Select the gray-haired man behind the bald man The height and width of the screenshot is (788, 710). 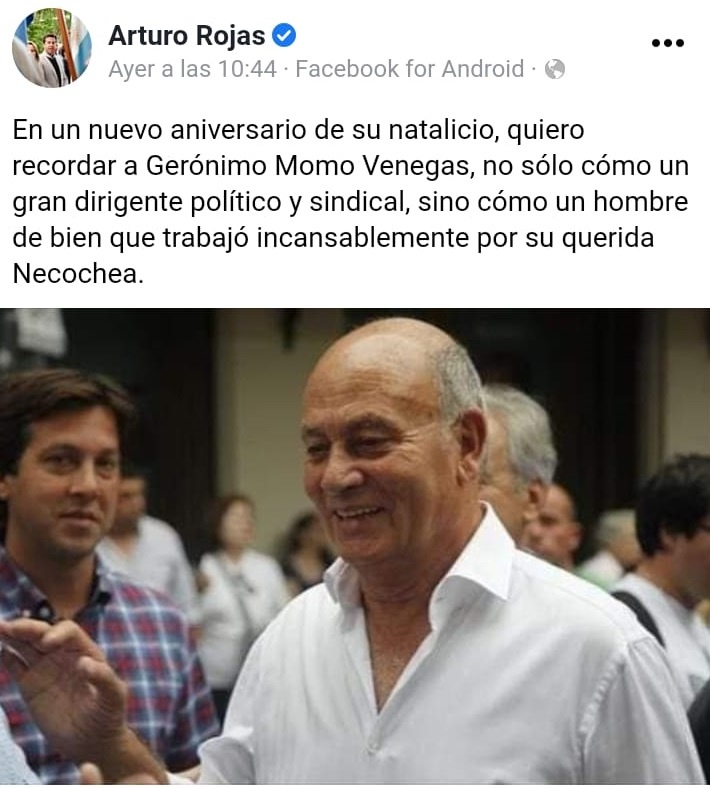[518, 452]
